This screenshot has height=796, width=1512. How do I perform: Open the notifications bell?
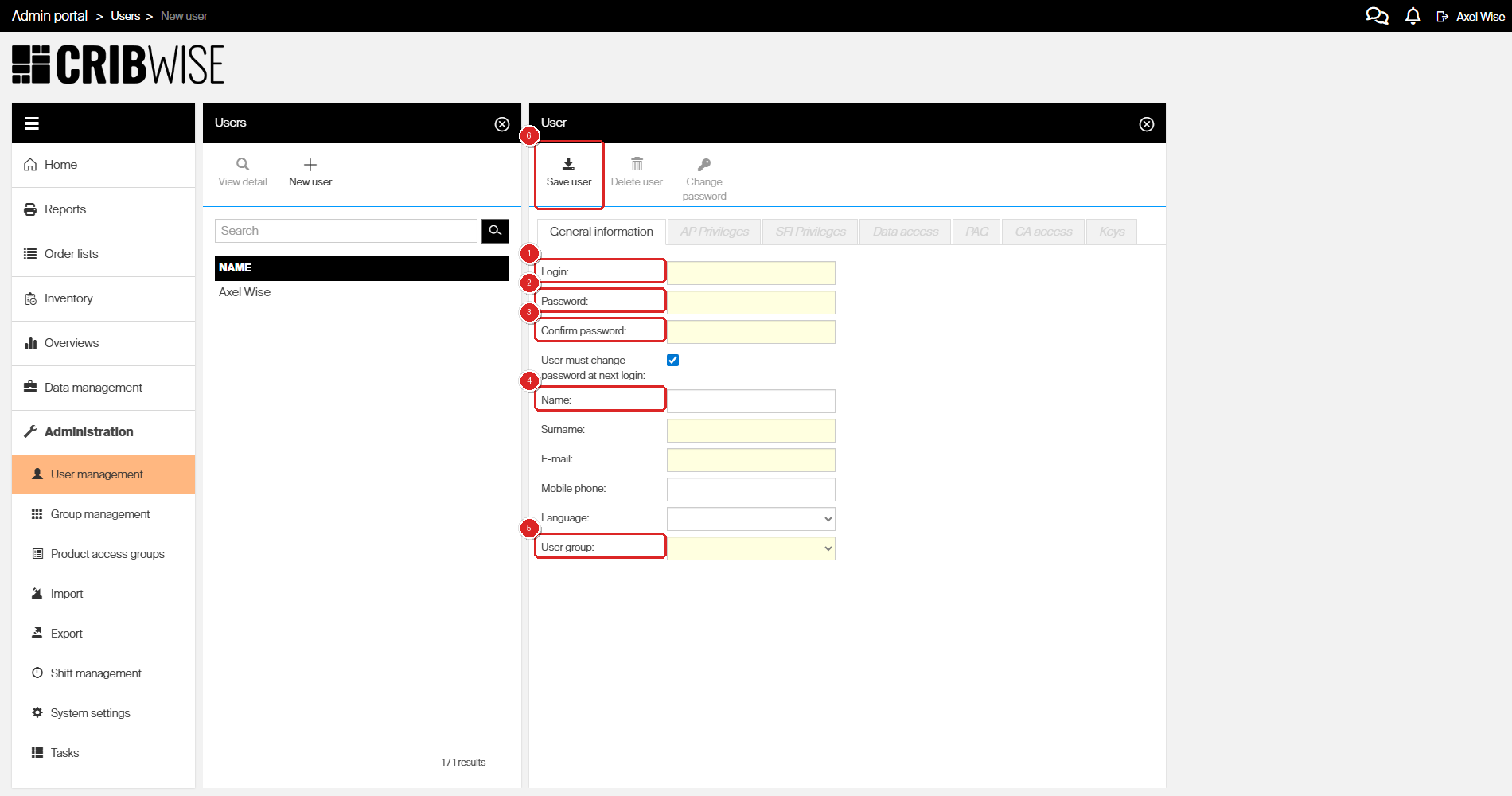(x=1413, y=16)
